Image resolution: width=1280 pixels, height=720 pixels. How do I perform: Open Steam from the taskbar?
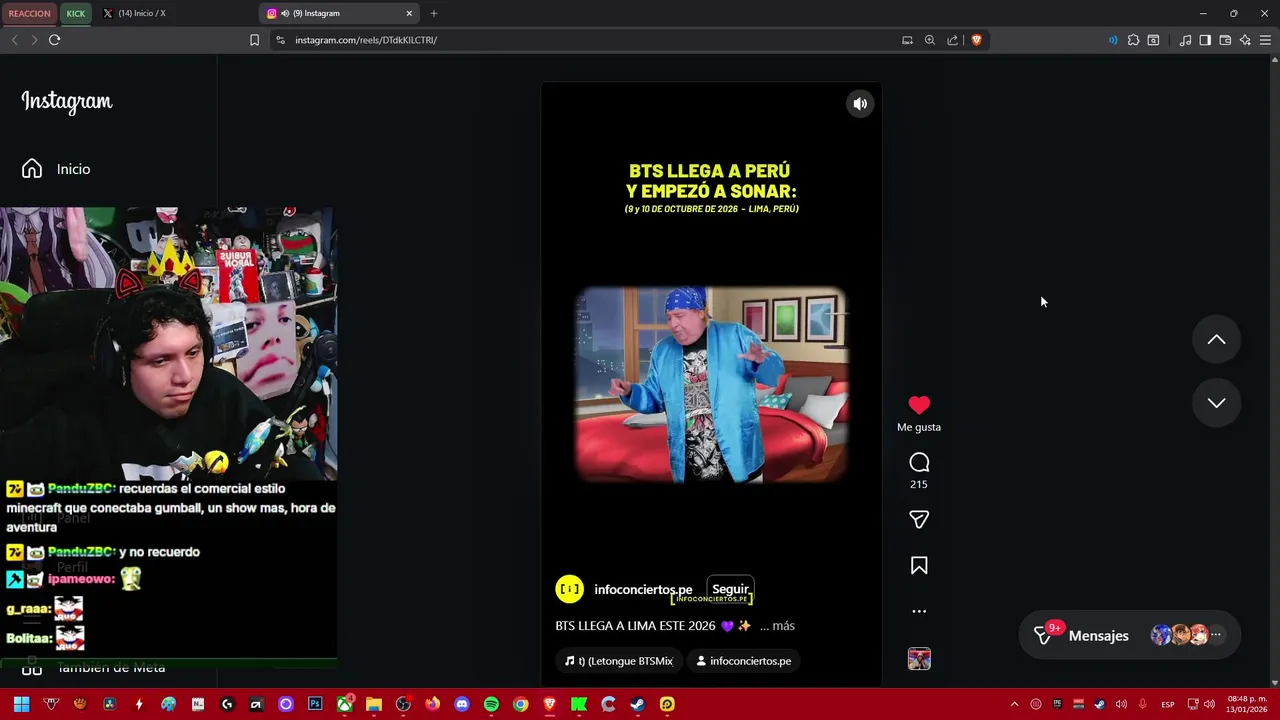click(637, 704)
